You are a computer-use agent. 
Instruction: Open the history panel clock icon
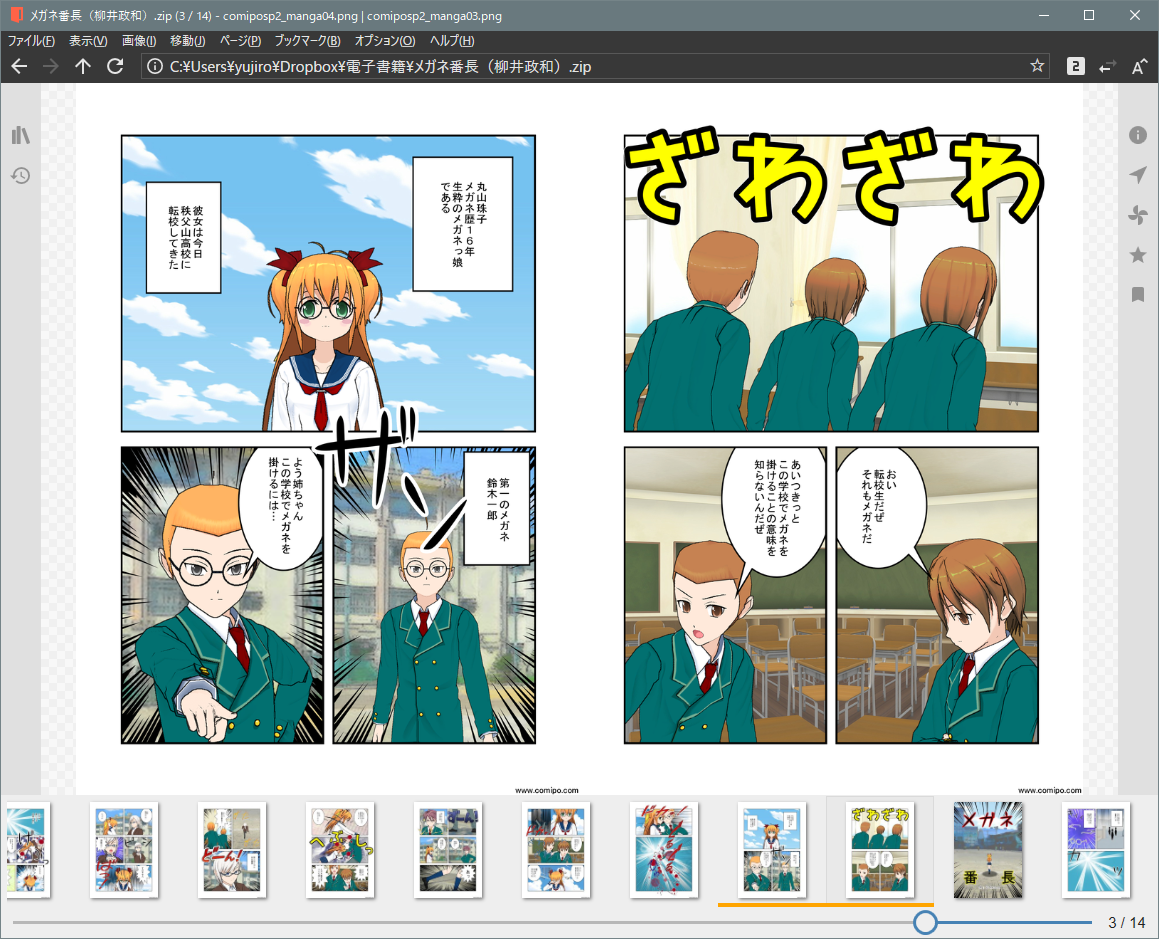(21, 175)
